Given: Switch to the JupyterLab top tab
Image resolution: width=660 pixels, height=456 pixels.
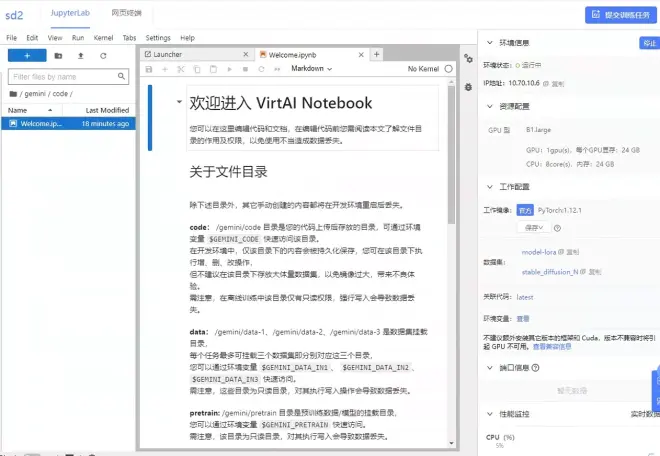Looking at the screenshot, I should click(70, 13).
